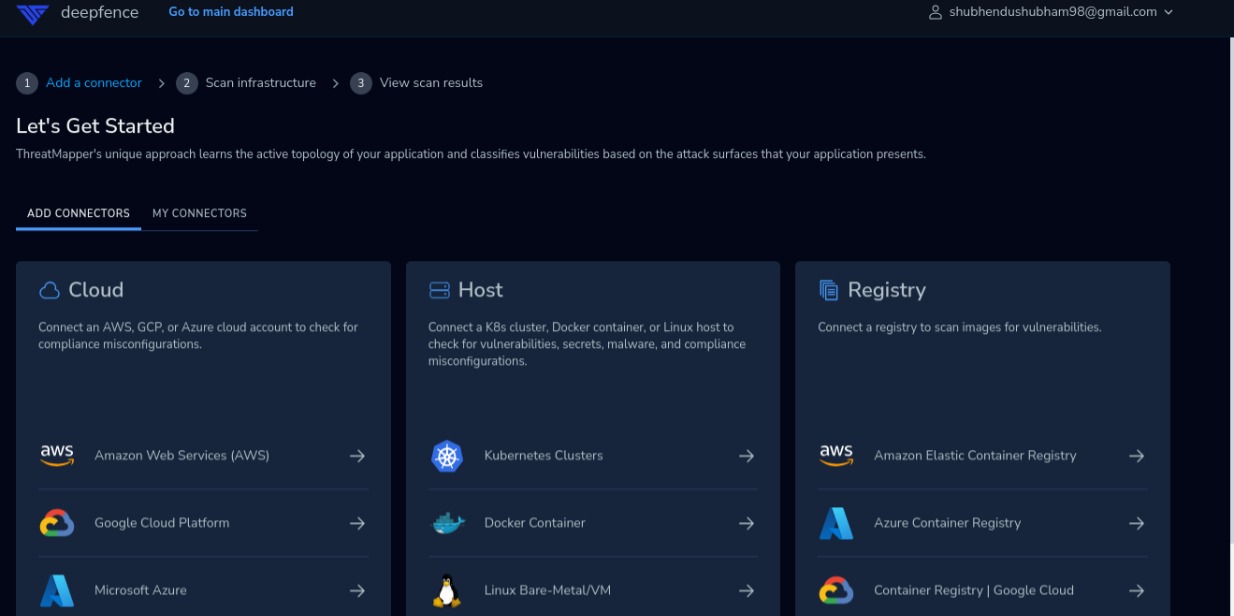Image resolution: width=1234 pixels, height=616 pixels.
Task: Click the deepfence logo icon
Action: (32, 13)
